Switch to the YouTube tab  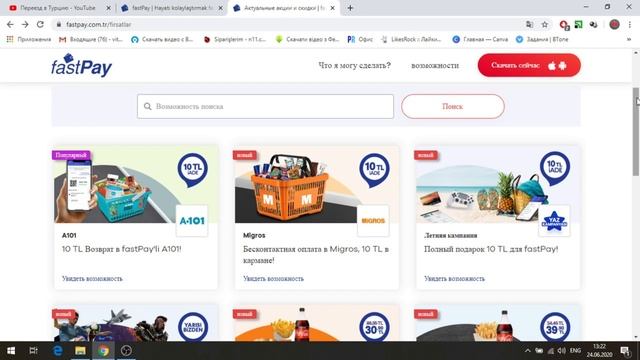coord(57,8)
